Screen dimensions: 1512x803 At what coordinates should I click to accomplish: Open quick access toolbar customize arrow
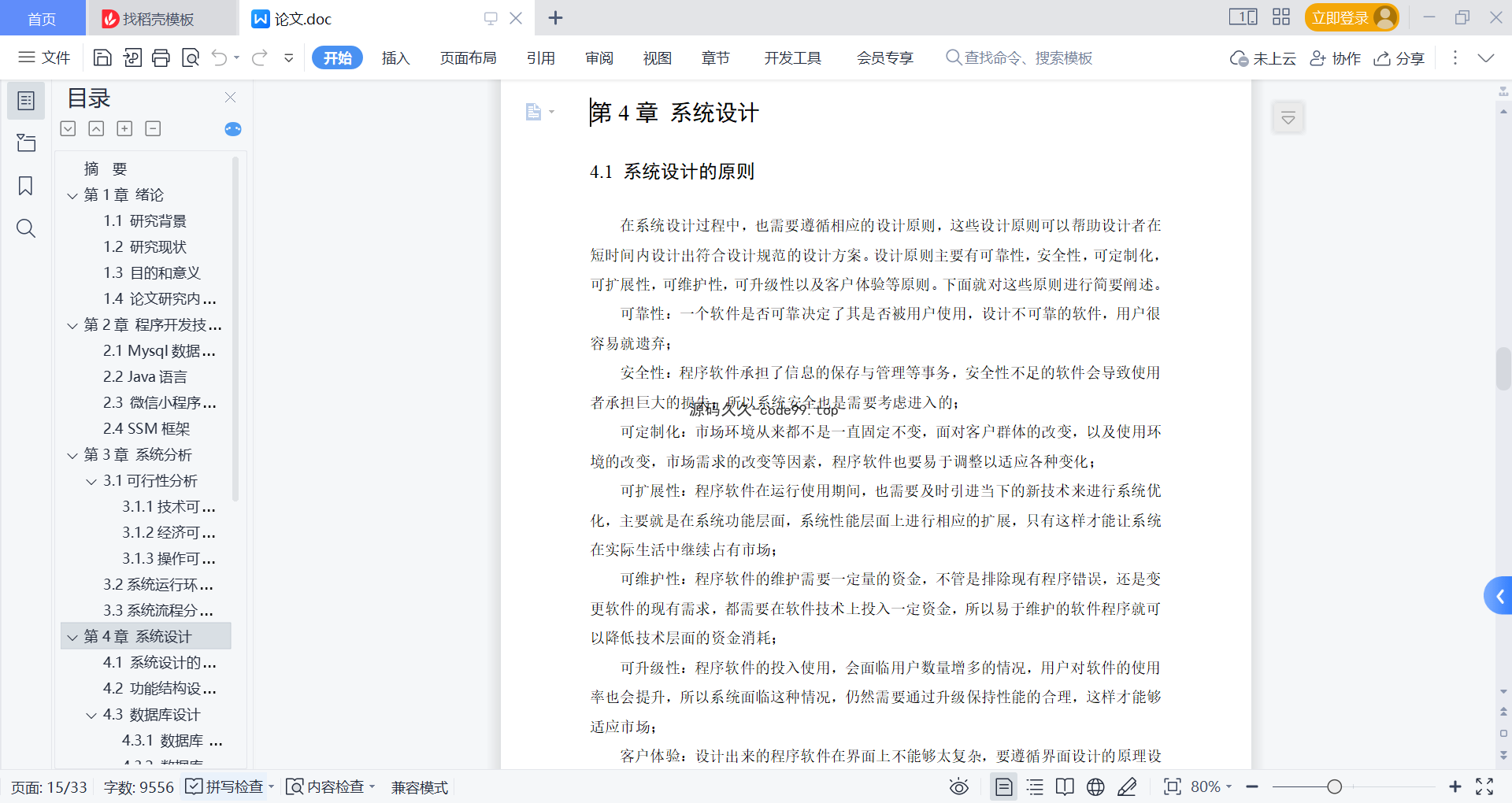click(289, 57)
